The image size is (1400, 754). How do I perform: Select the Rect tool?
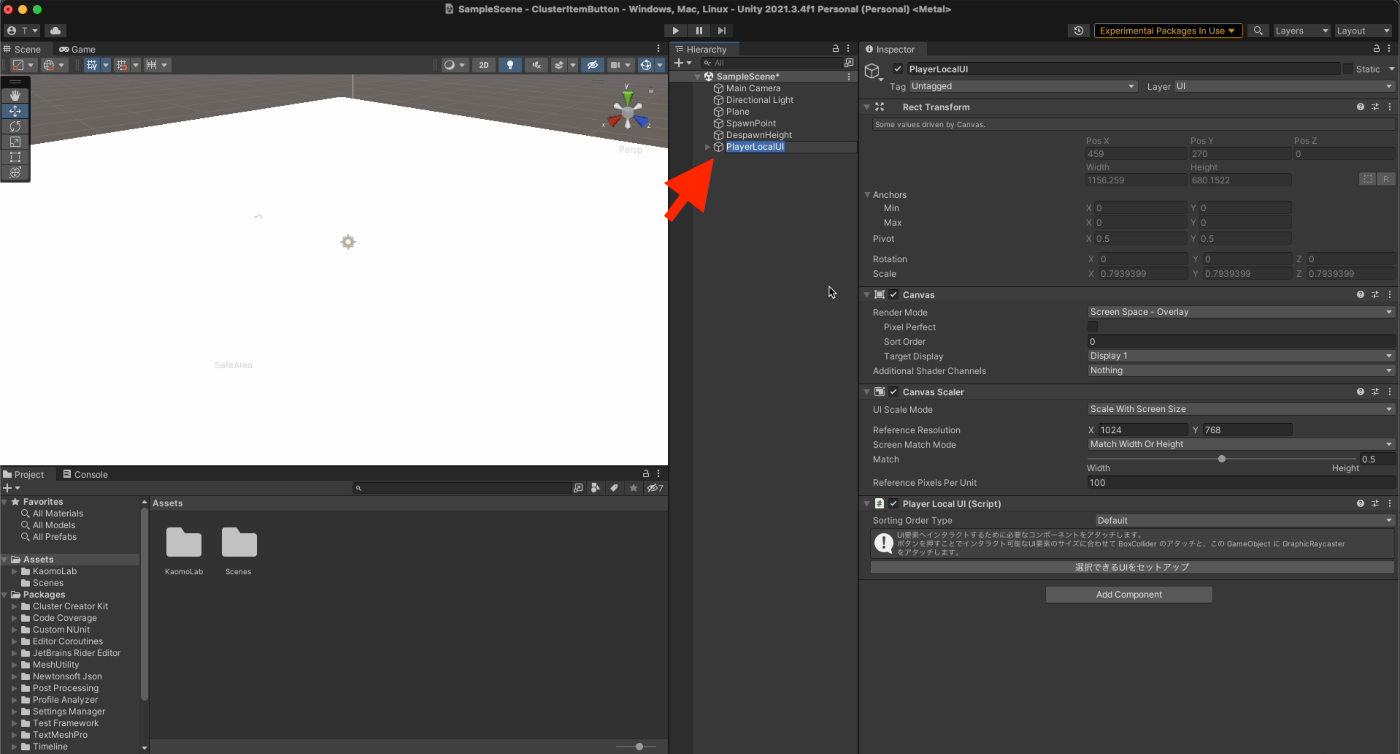coord(15,156)
